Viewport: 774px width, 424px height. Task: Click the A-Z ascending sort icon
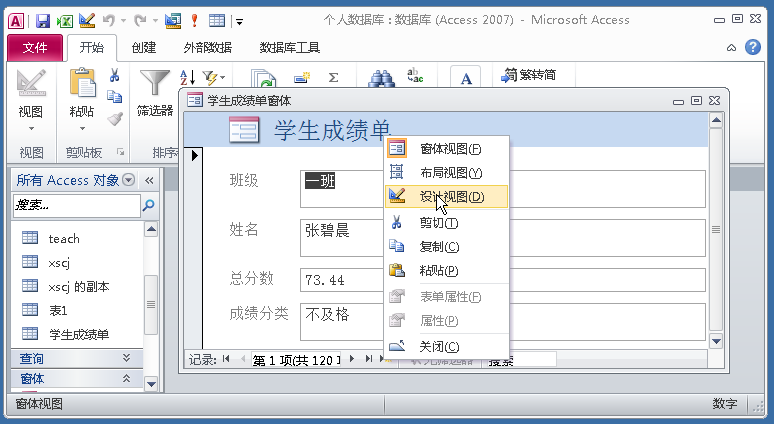tap(187, 77)
